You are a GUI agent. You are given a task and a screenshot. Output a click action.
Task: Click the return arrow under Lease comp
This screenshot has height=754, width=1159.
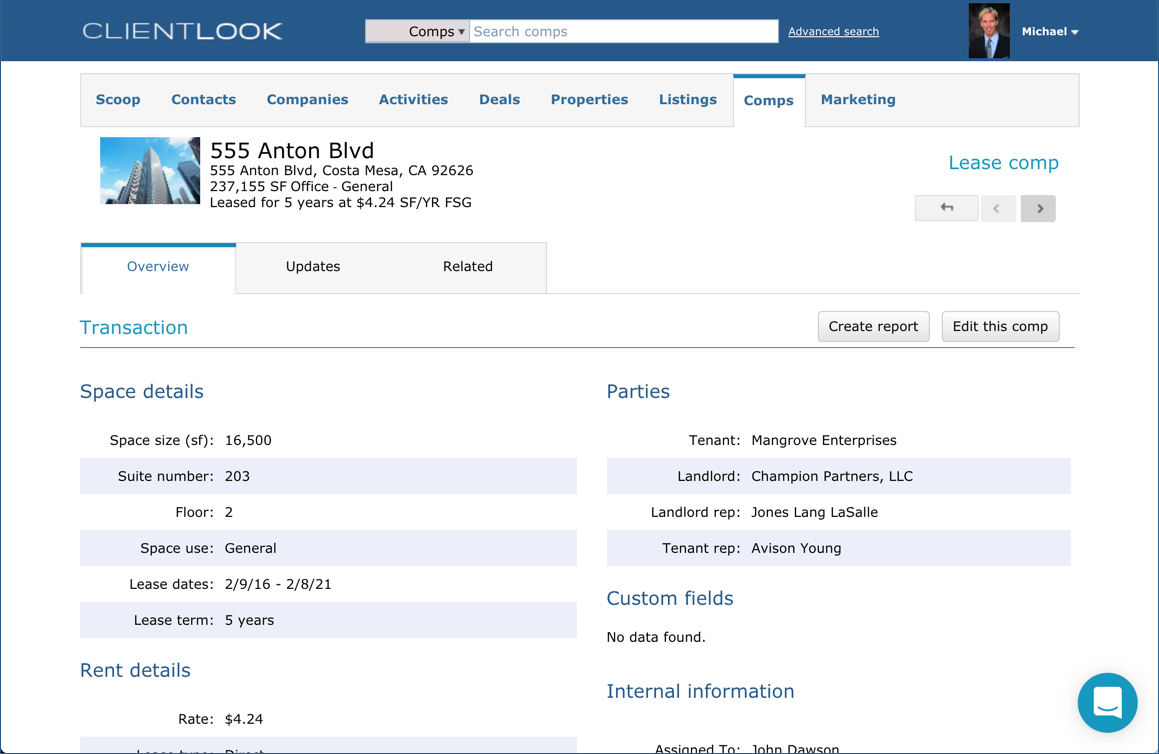coord(946,208)
